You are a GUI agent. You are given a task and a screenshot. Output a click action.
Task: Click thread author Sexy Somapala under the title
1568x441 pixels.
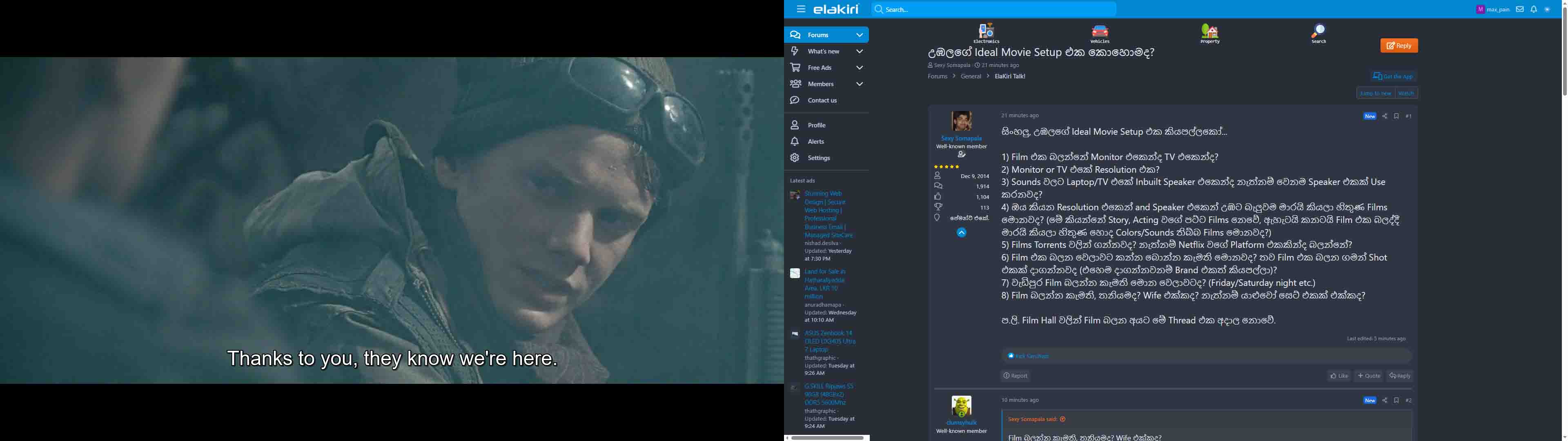(952, 66)
